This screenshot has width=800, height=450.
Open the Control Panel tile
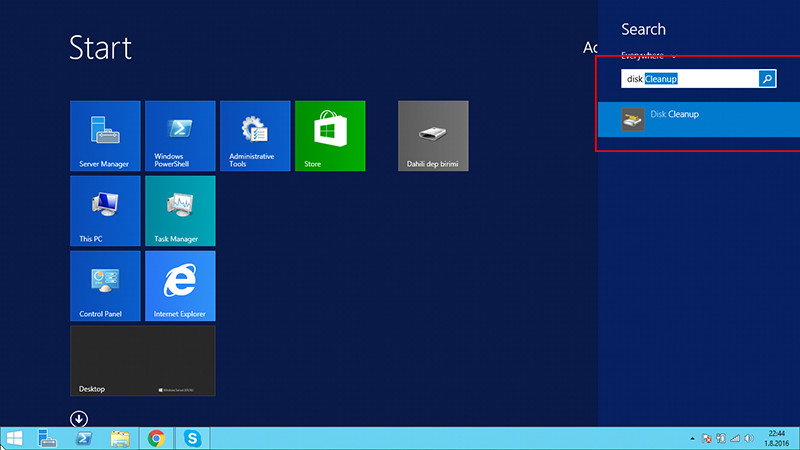tap(105, 286)
